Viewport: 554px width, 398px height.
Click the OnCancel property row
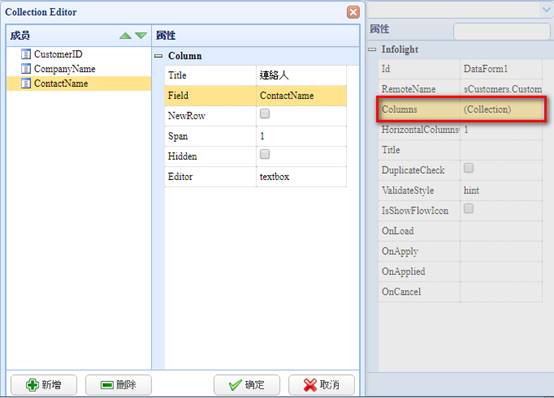461,292
